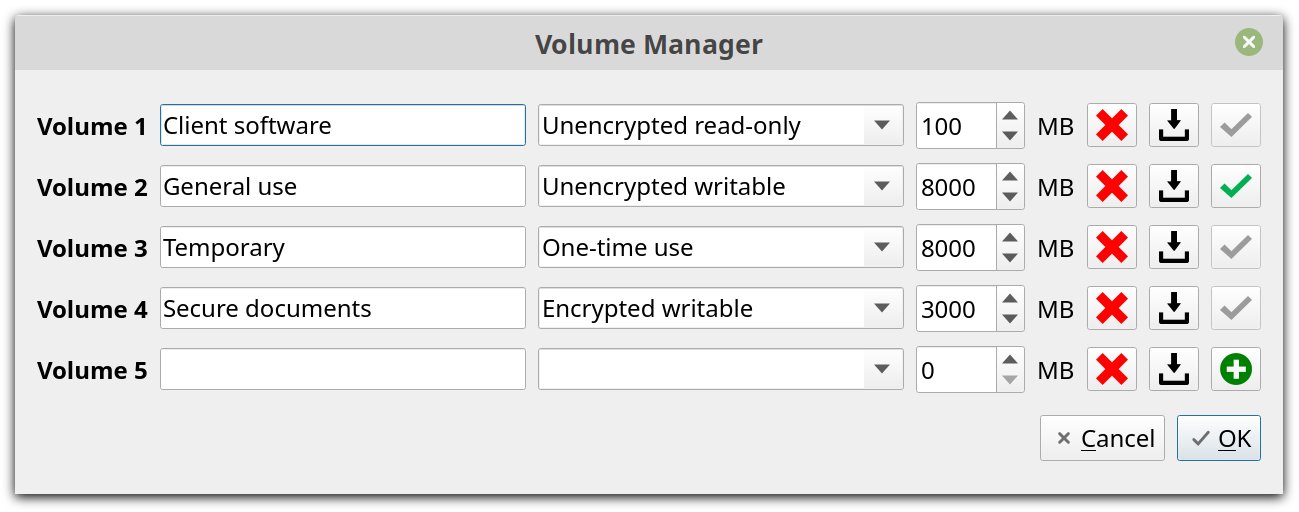The image size is (1299, 512).
Task: Open the Unencrypted read-only type dropdown
Action: pos(720,126)
